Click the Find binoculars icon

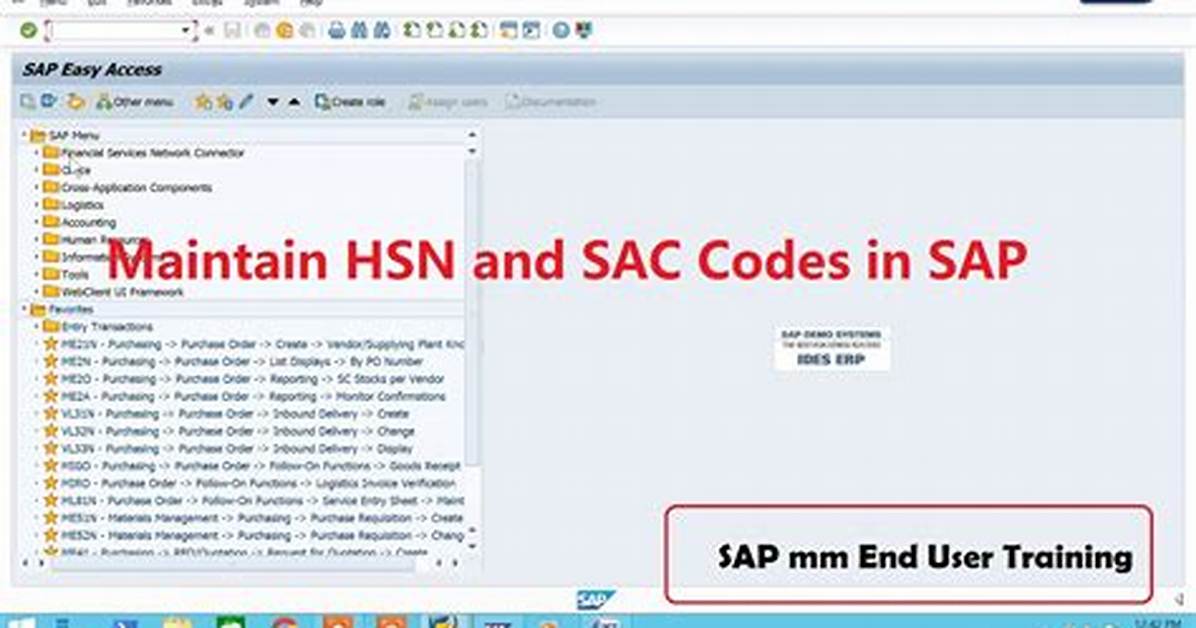(359, 31)
